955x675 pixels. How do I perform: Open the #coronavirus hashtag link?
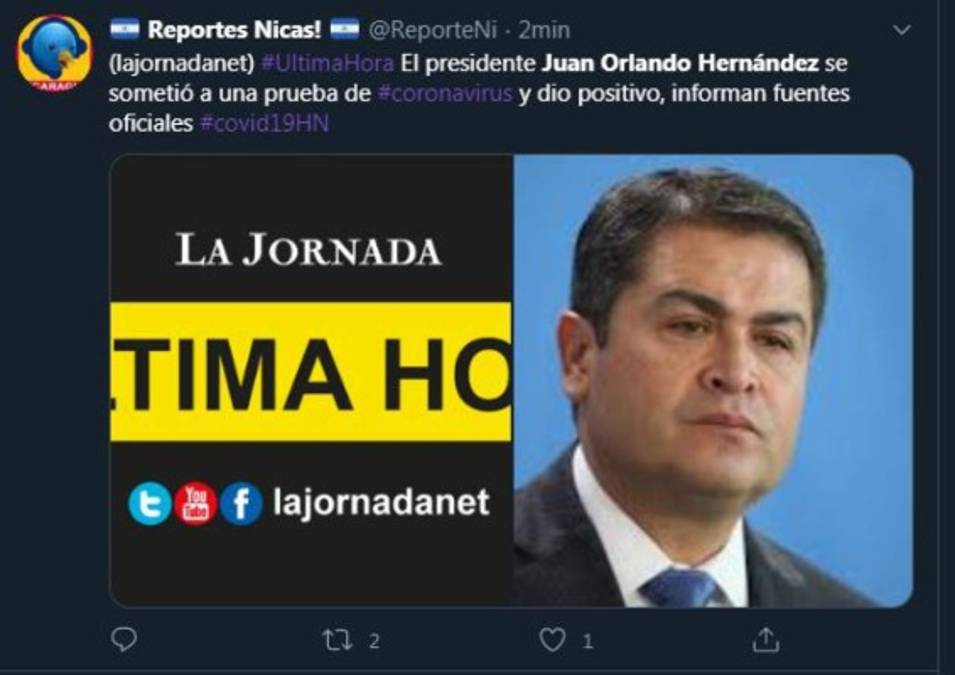coord(445,93)
